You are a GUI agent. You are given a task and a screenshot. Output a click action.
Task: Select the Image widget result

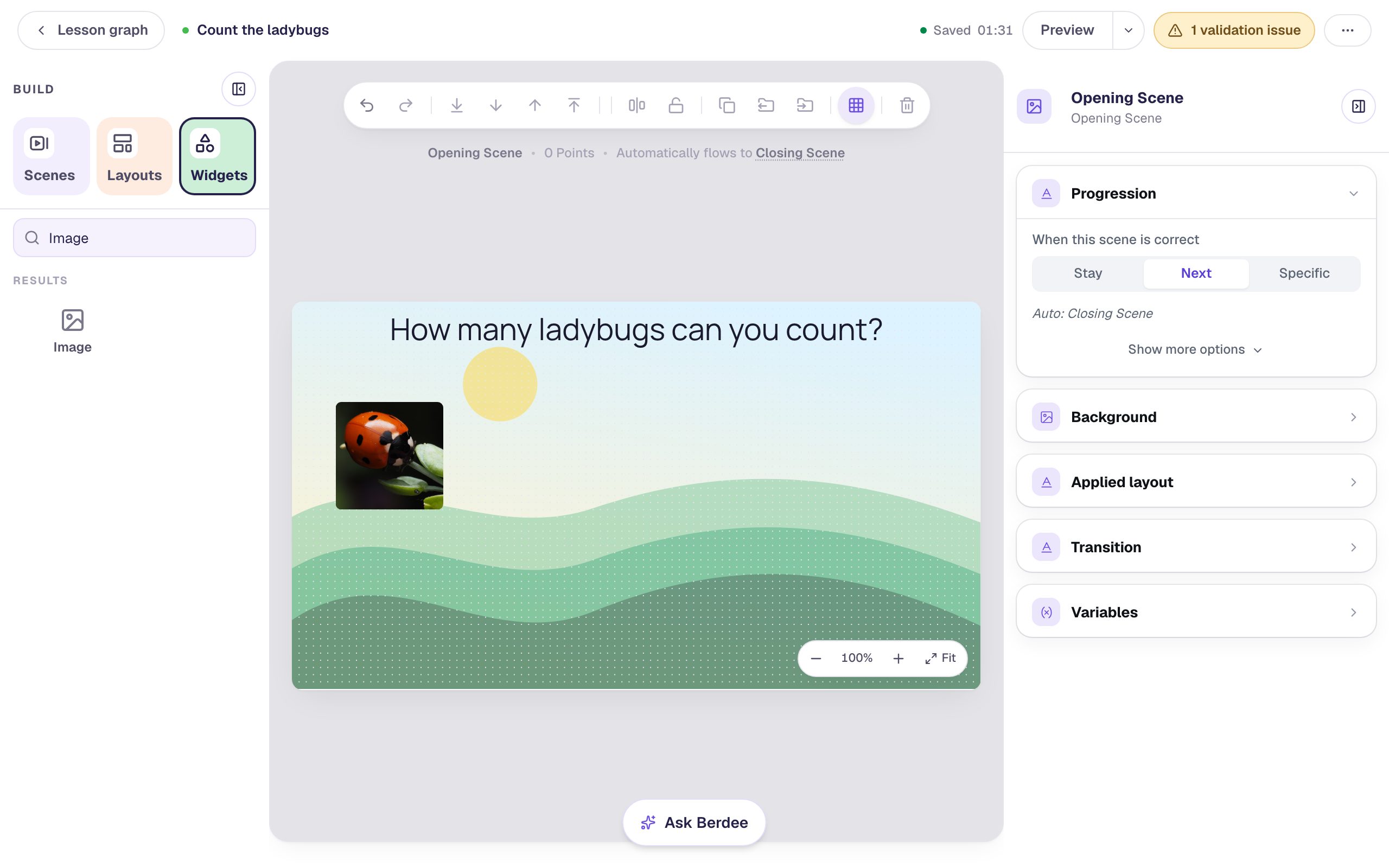click(x=72, y=332)
